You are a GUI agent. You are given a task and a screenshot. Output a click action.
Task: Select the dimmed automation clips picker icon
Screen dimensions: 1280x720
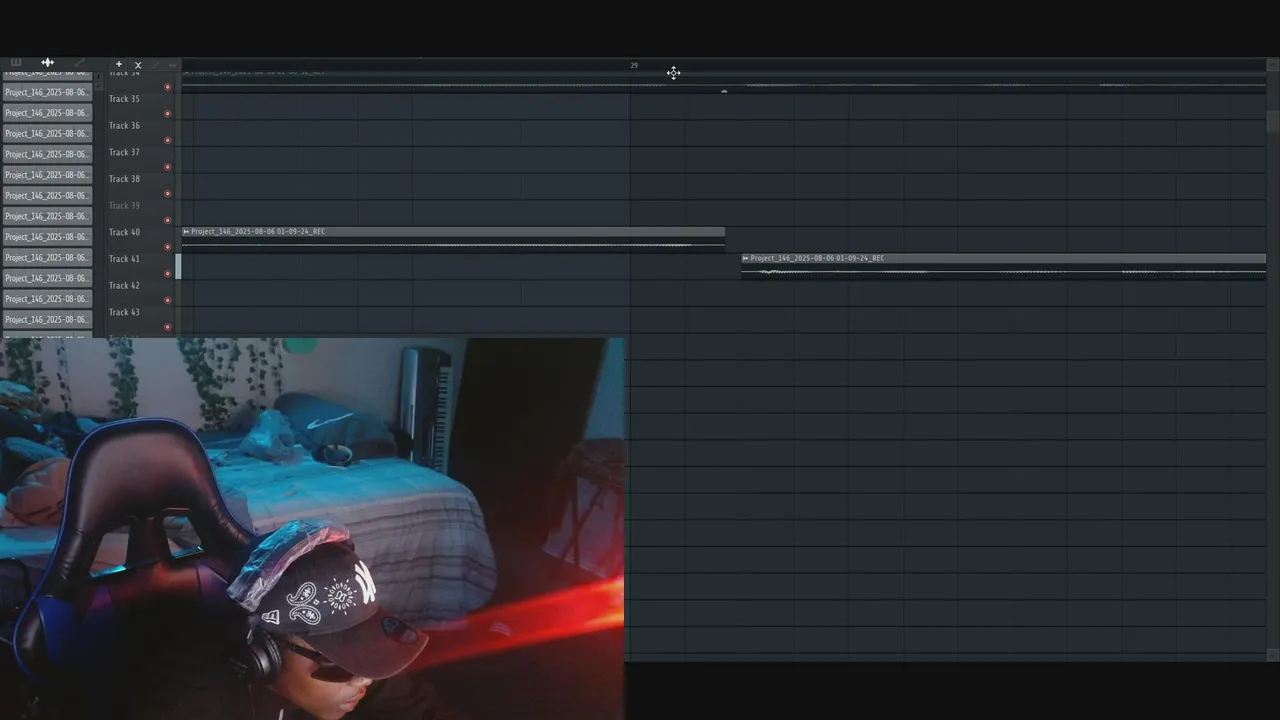79,62
